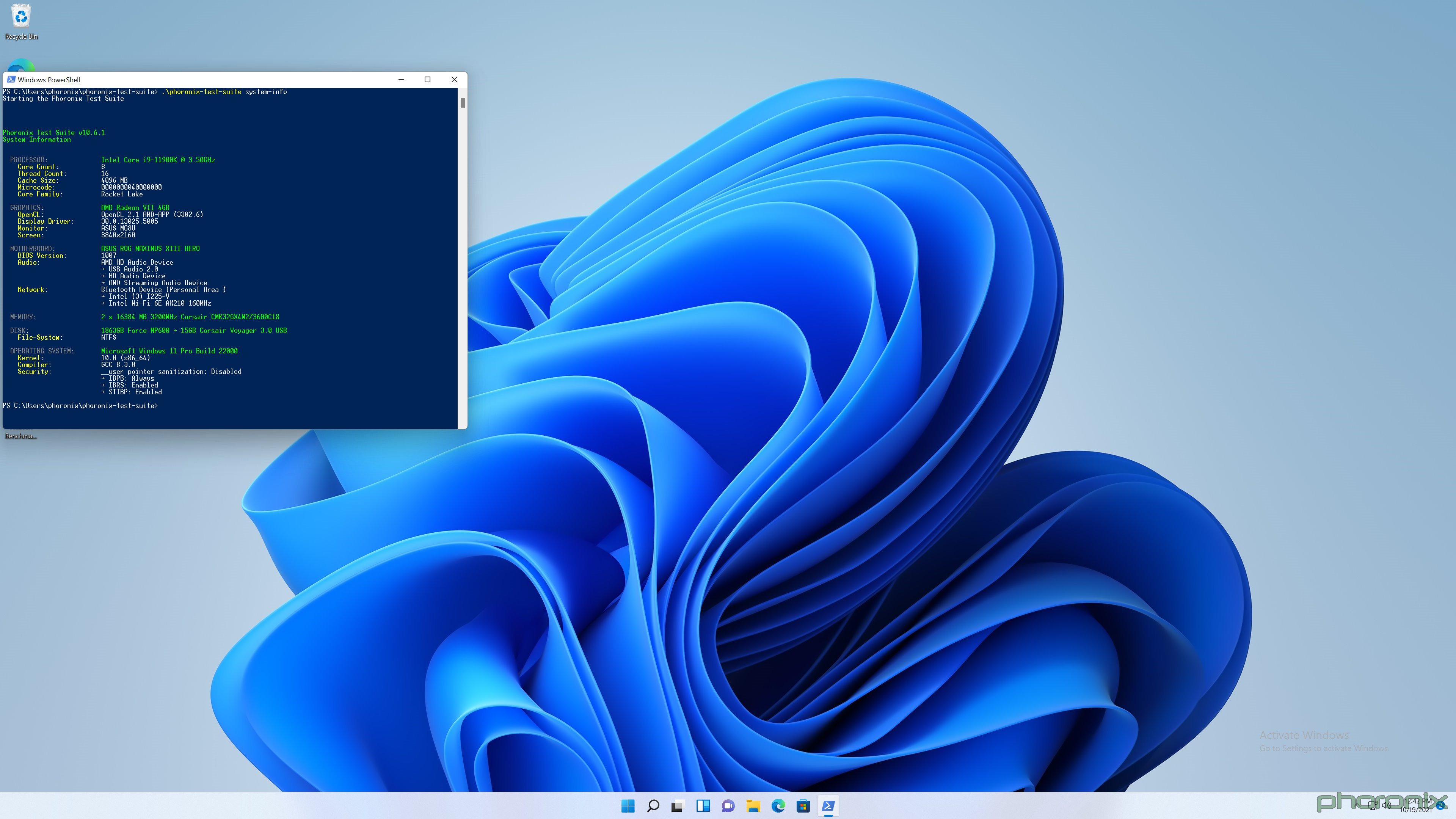Click the '3840x2160' screen value
This screenshot has height=819, width=1456.
(118, 235)
